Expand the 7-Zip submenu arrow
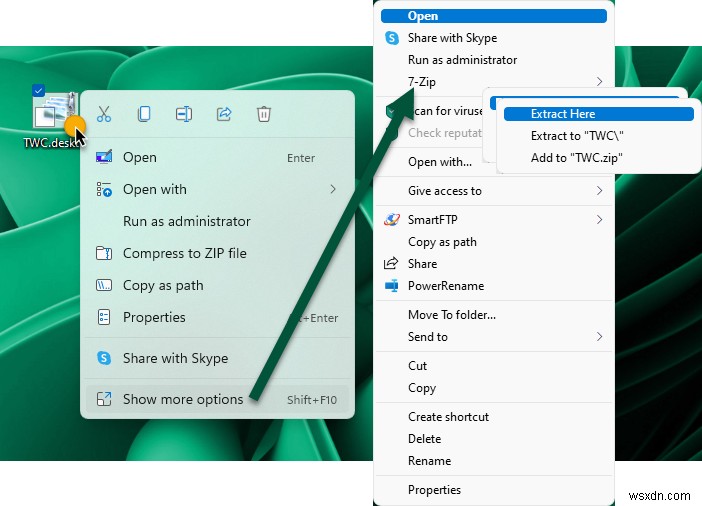 click(x=599, y=81)
